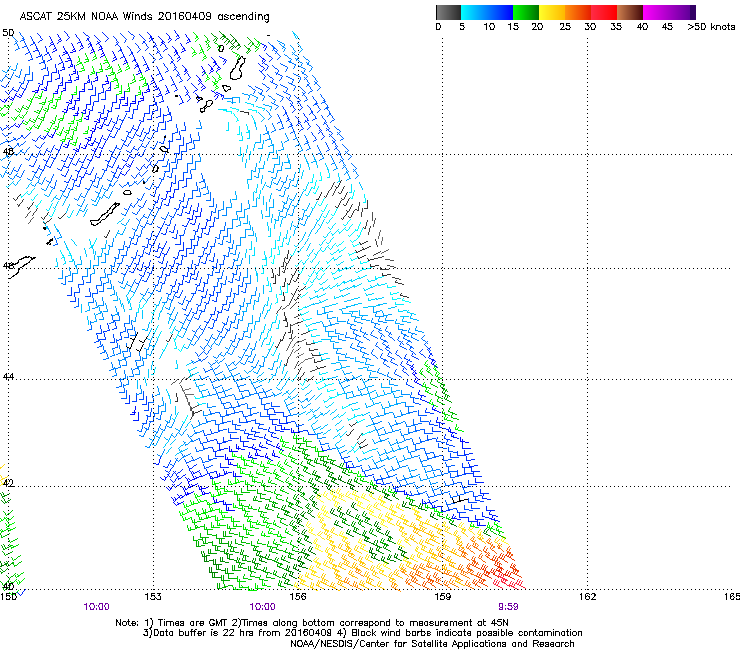Click the '45' legend scale label
The width and height of the screenshot is (740, 650).
click(x=667, y=27)
